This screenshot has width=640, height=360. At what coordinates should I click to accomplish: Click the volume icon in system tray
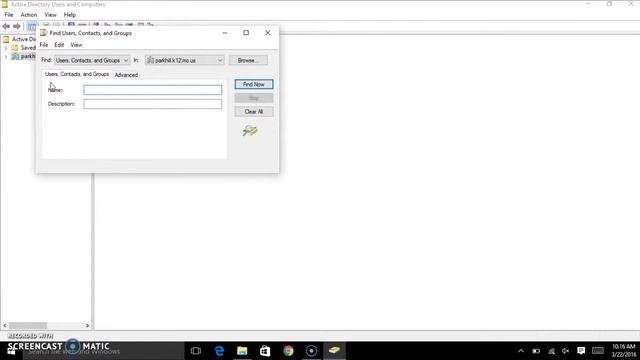(x=566, y=351)
